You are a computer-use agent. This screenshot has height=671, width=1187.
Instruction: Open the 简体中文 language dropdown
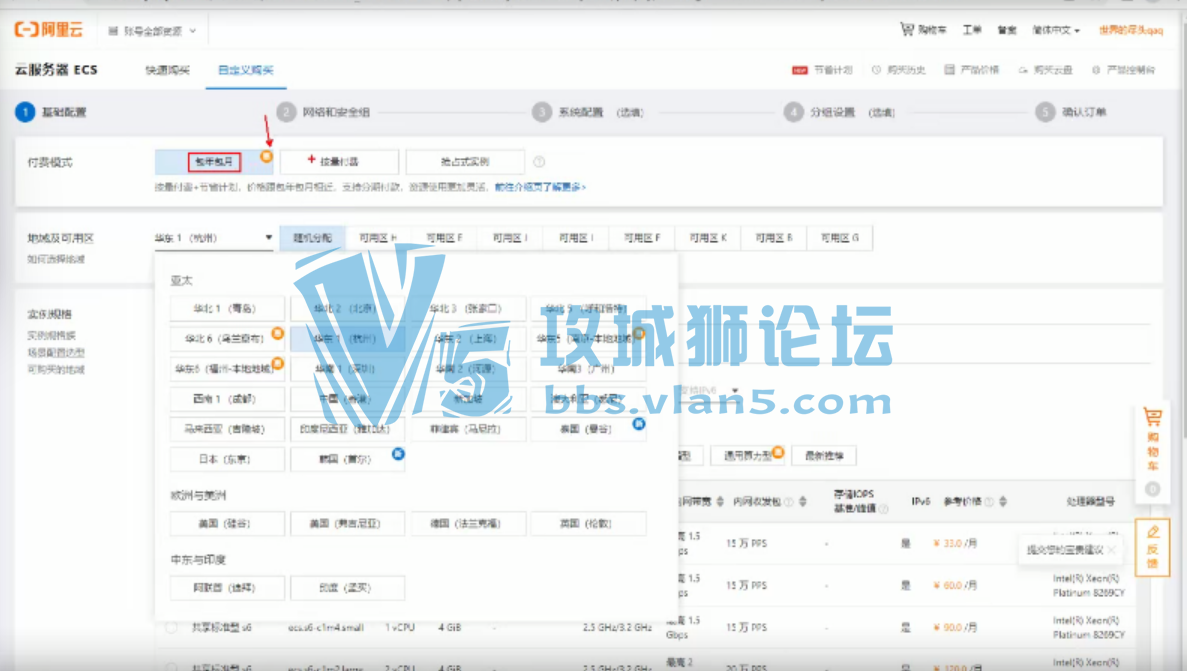[1056, 30]
